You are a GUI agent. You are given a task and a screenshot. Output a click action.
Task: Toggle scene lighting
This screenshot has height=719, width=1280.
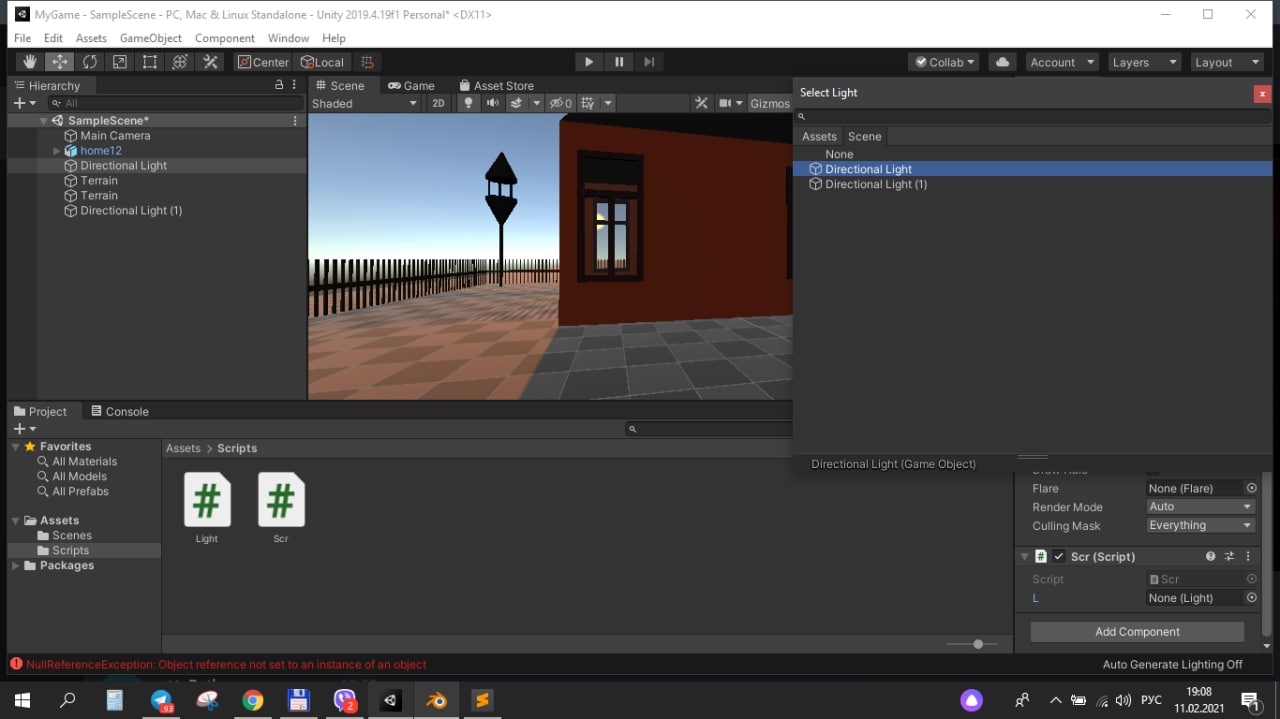tap(467, 103)
